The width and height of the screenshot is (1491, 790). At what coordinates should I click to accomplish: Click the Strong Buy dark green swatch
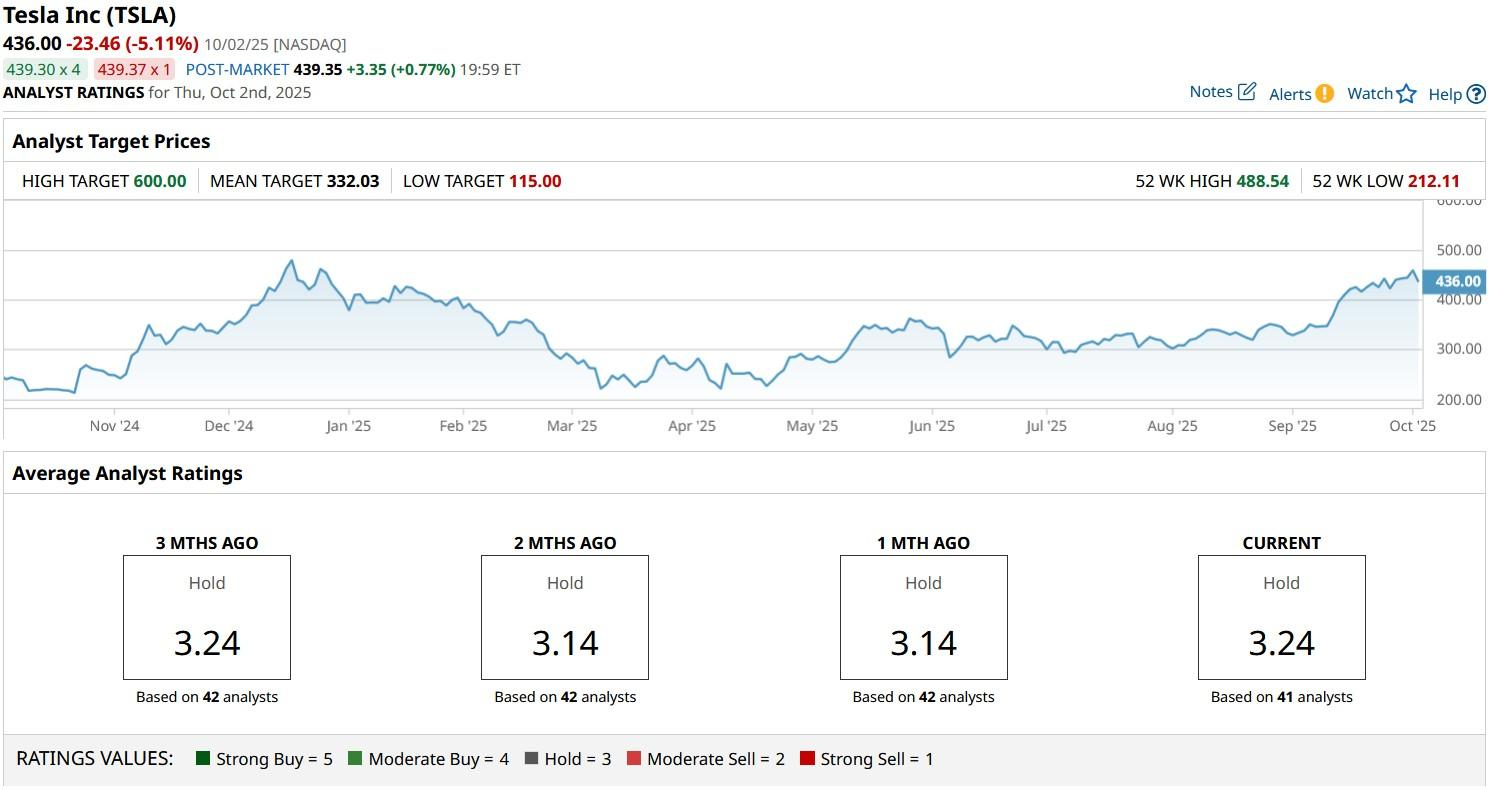(203, 759)
